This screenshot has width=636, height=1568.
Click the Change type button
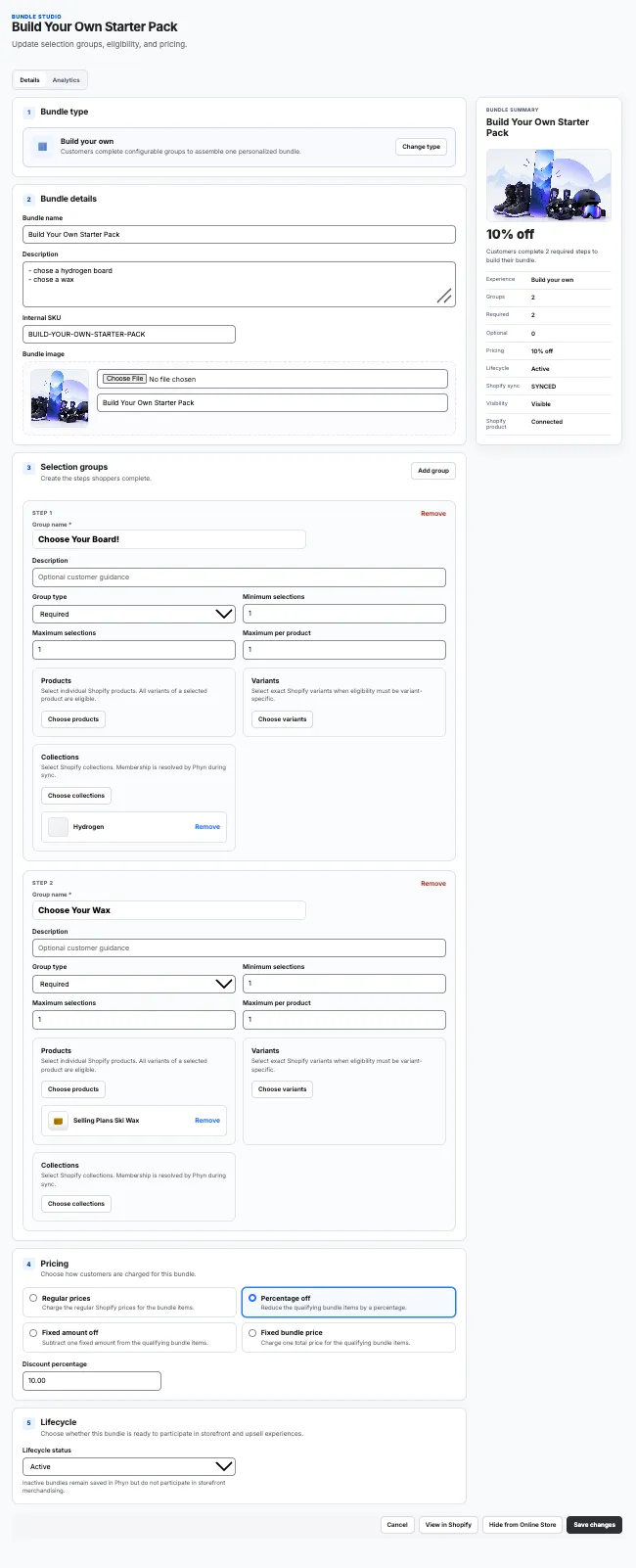pyautogui.click(x=422, y=147)
